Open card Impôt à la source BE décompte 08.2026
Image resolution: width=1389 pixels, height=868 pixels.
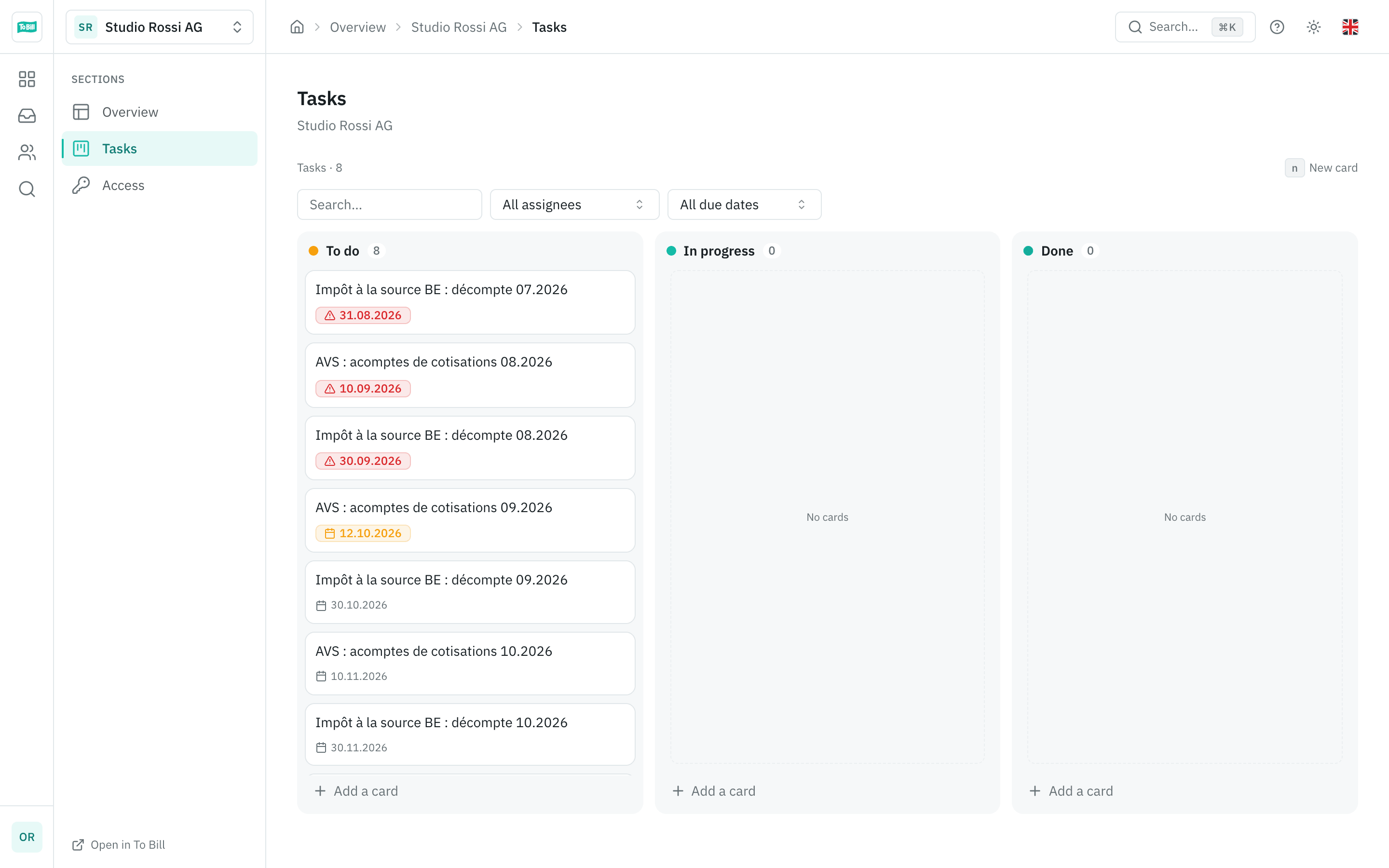click(470, 448)
